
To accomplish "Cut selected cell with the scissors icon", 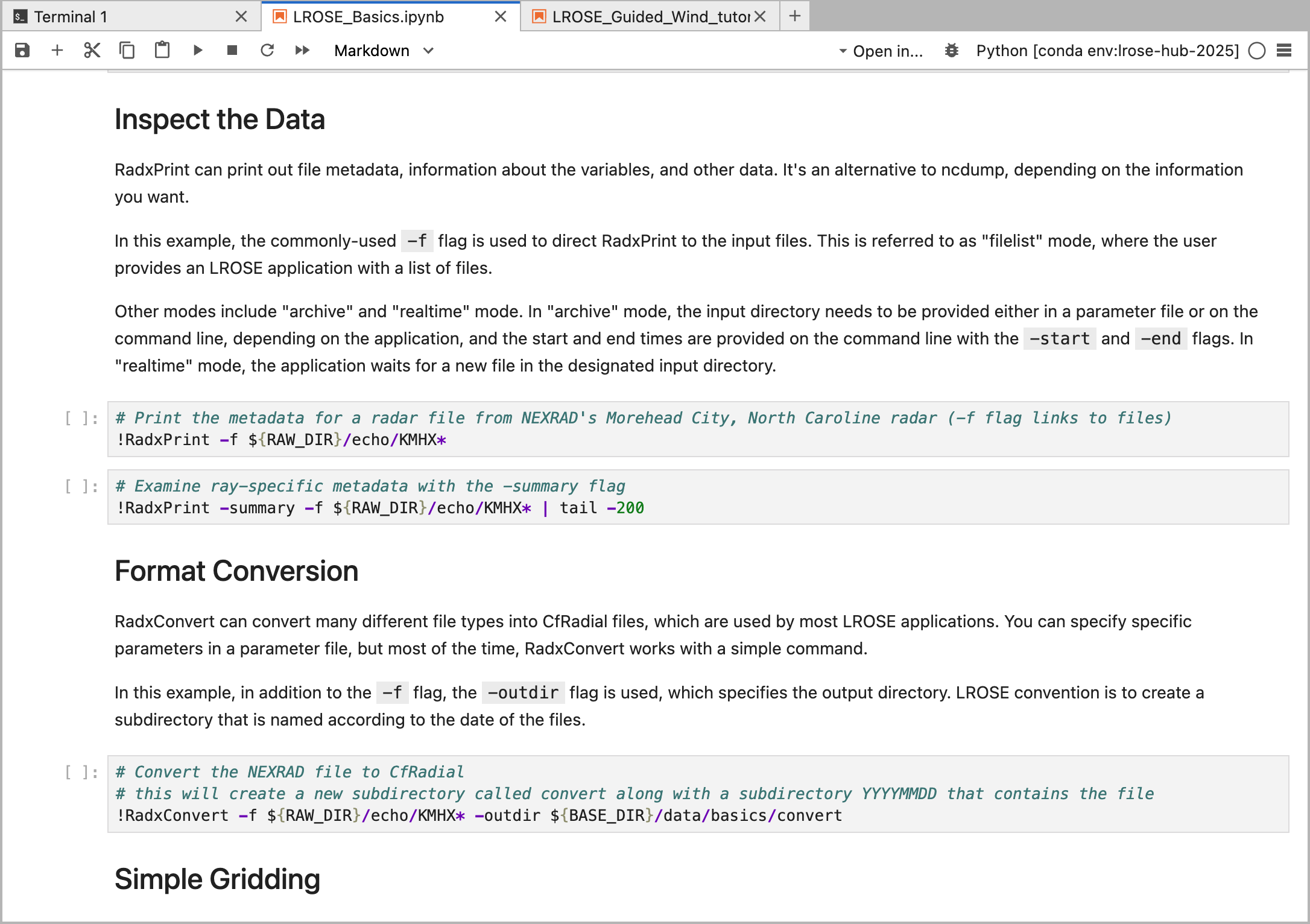I will tap(92, 51).
